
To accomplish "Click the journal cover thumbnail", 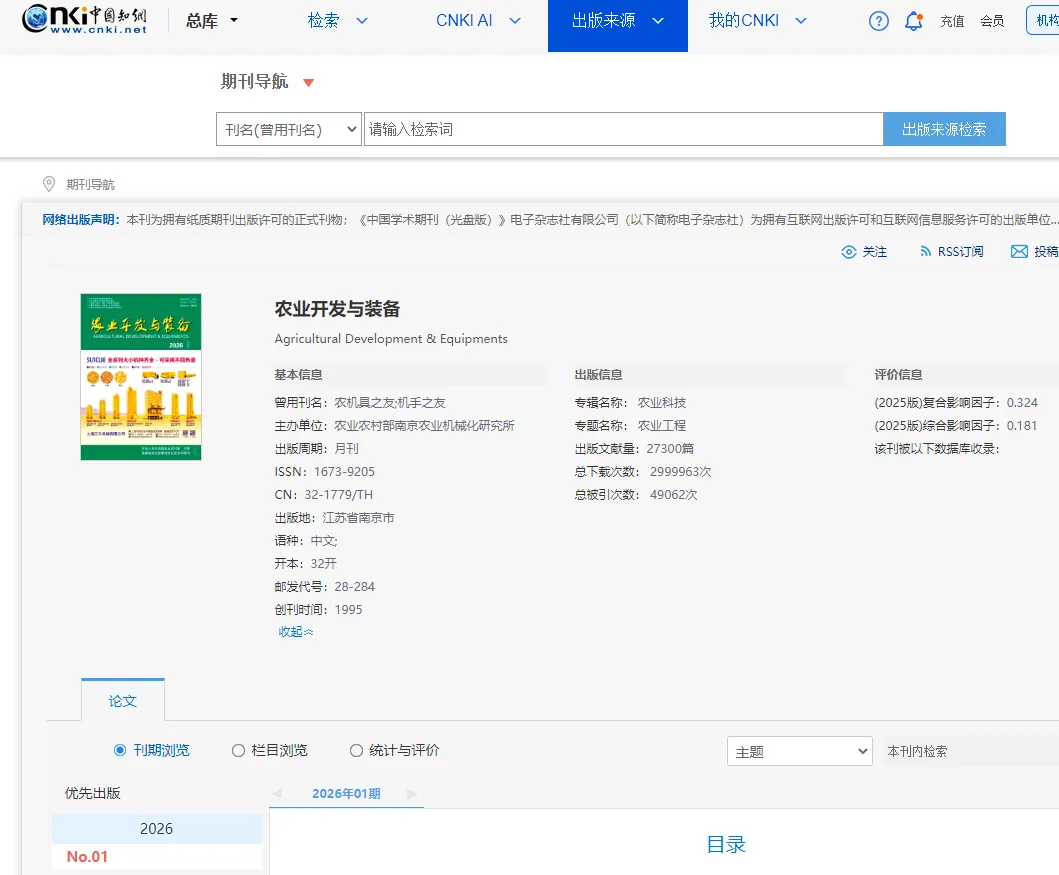I will [140, 377].
